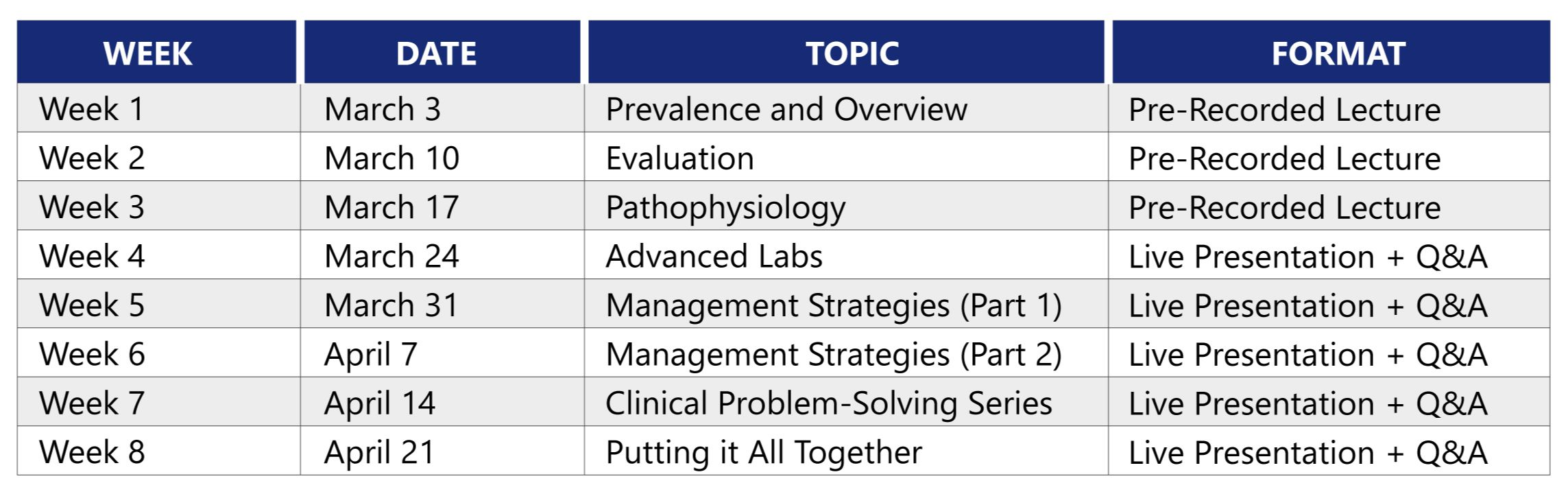Click the WEEK column header
Image resolution: width=1568 pixels, height=494 pixels.
tap(157, 52)
